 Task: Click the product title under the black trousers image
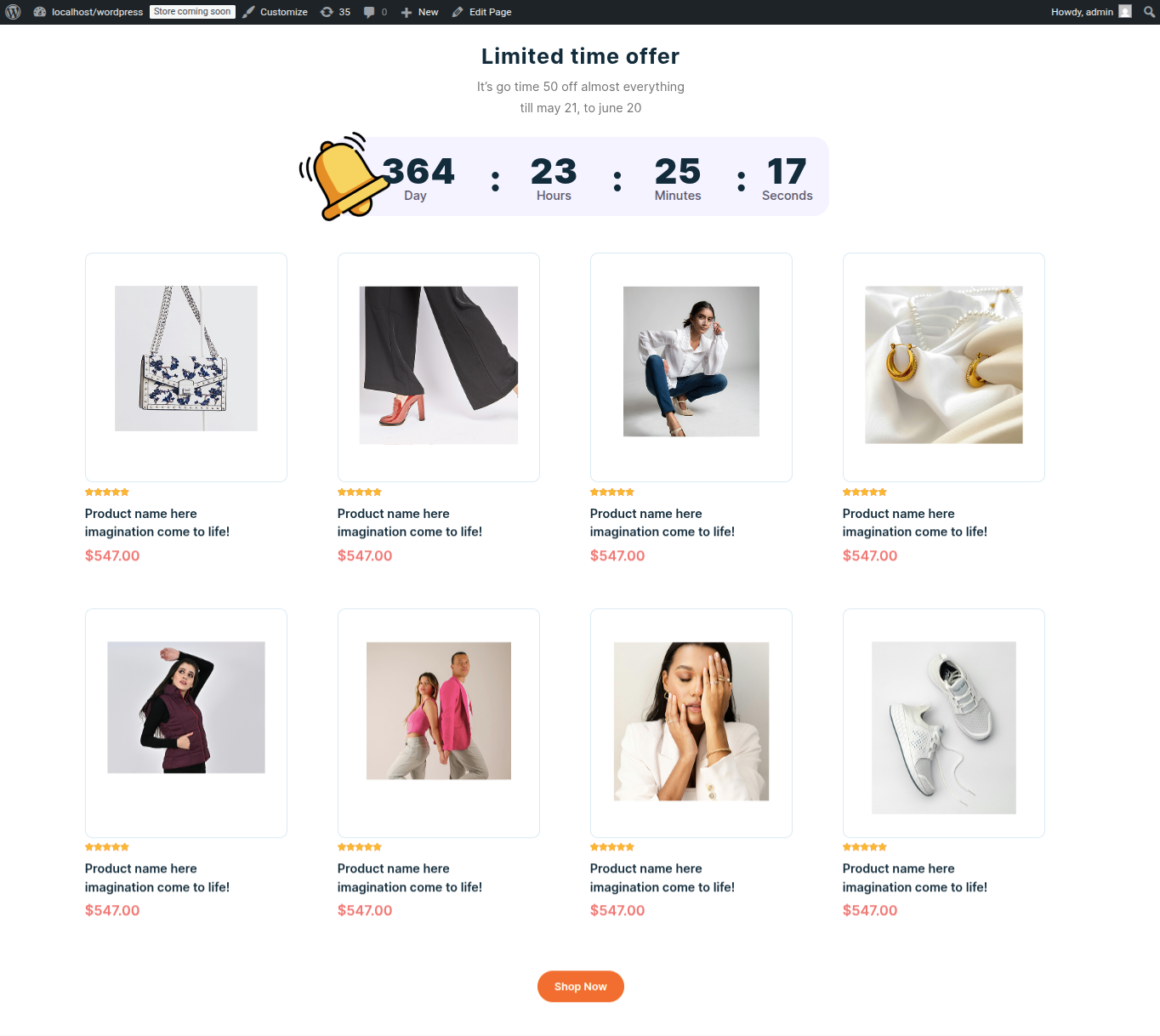[x=410, y=522]
